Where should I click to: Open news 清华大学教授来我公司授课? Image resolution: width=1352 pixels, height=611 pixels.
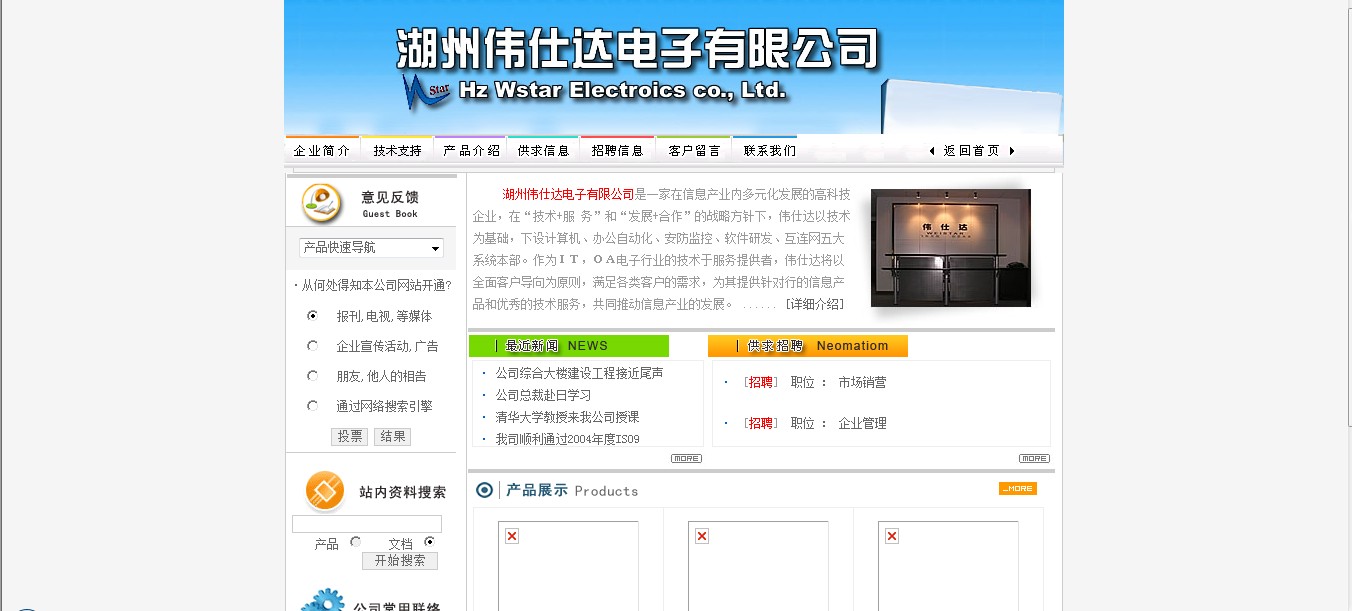tap(567, 417)
